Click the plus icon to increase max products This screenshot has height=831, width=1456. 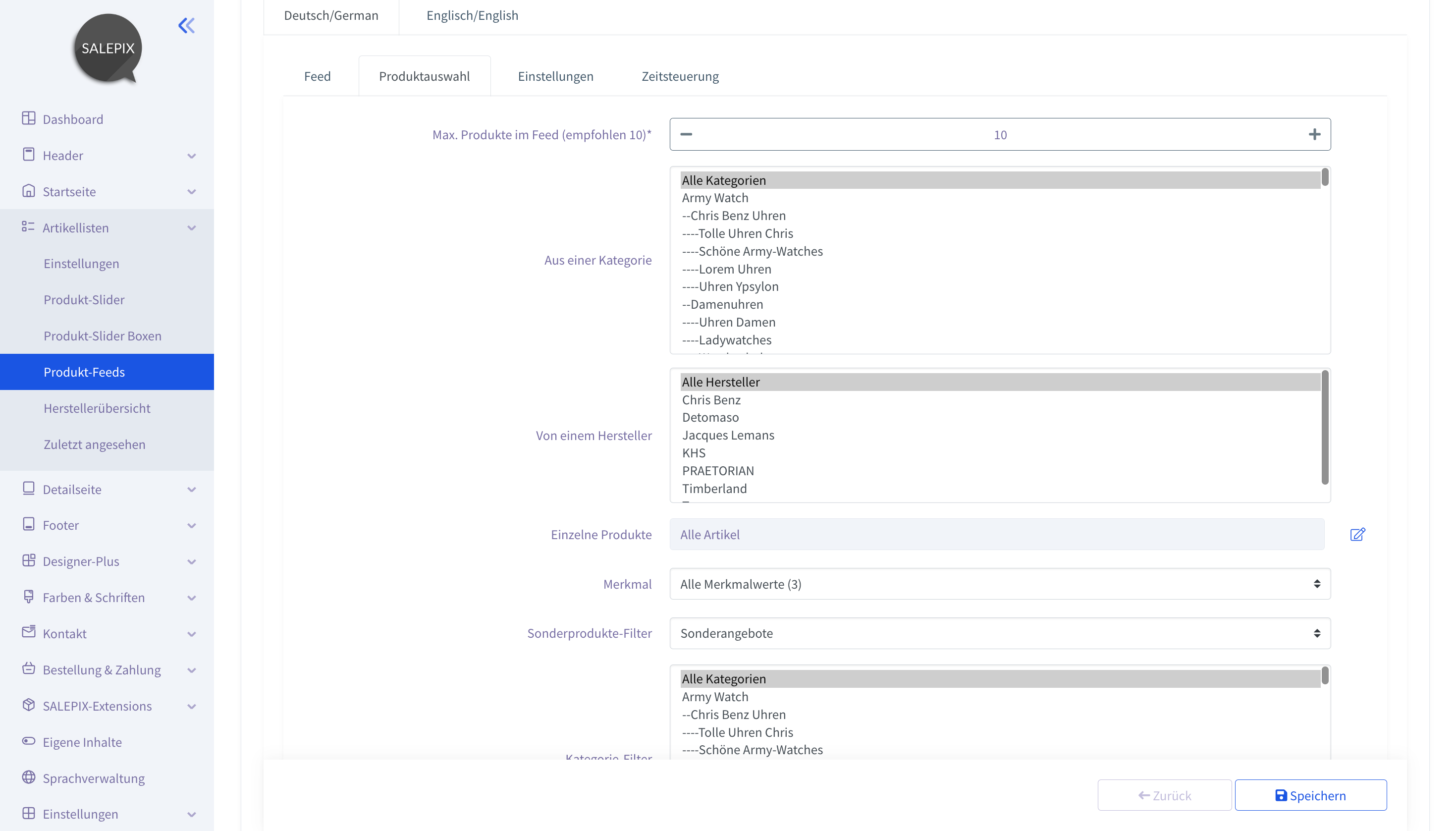(x=1314, y=135)
